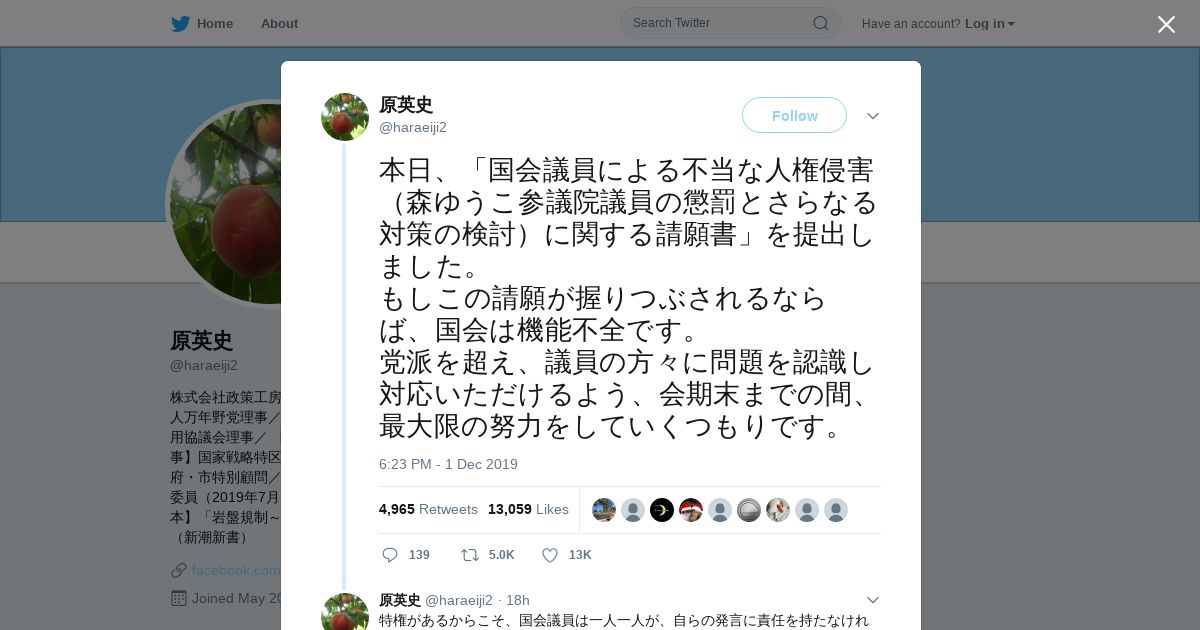Close the tweet overlay with X
Viewport: 1200px width, 630px height.
pos(1166,24)
